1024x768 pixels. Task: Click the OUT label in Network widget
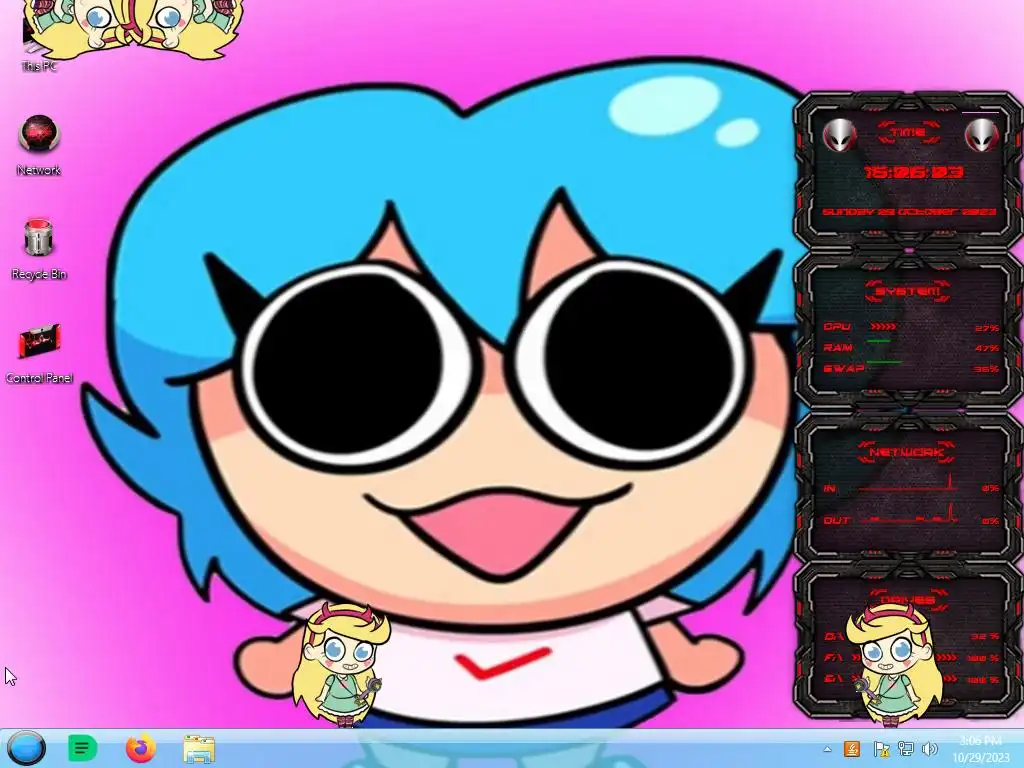tap(837, 520)
